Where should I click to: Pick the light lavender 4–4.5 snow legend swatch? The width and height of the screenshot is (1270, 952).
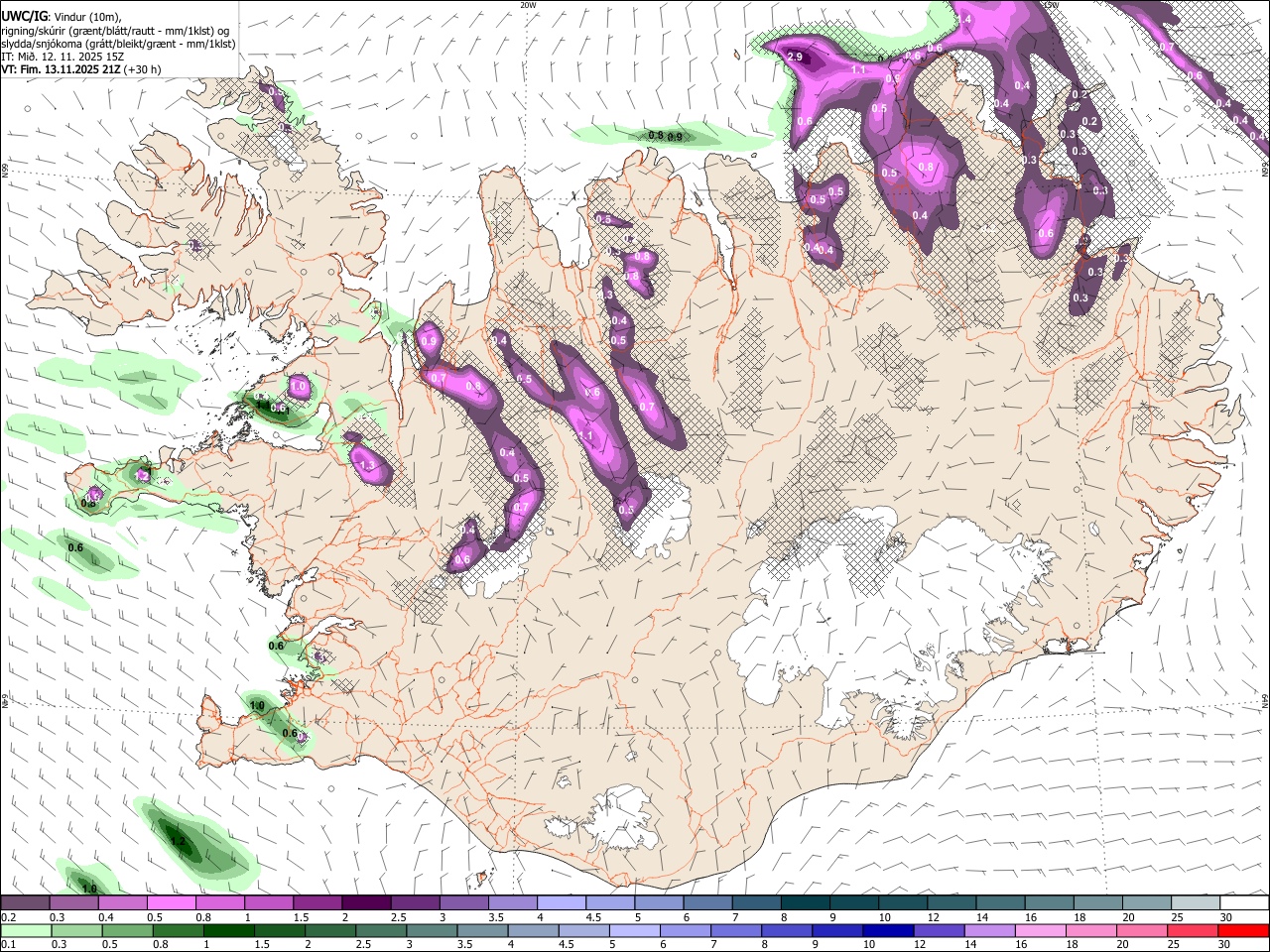562,903
